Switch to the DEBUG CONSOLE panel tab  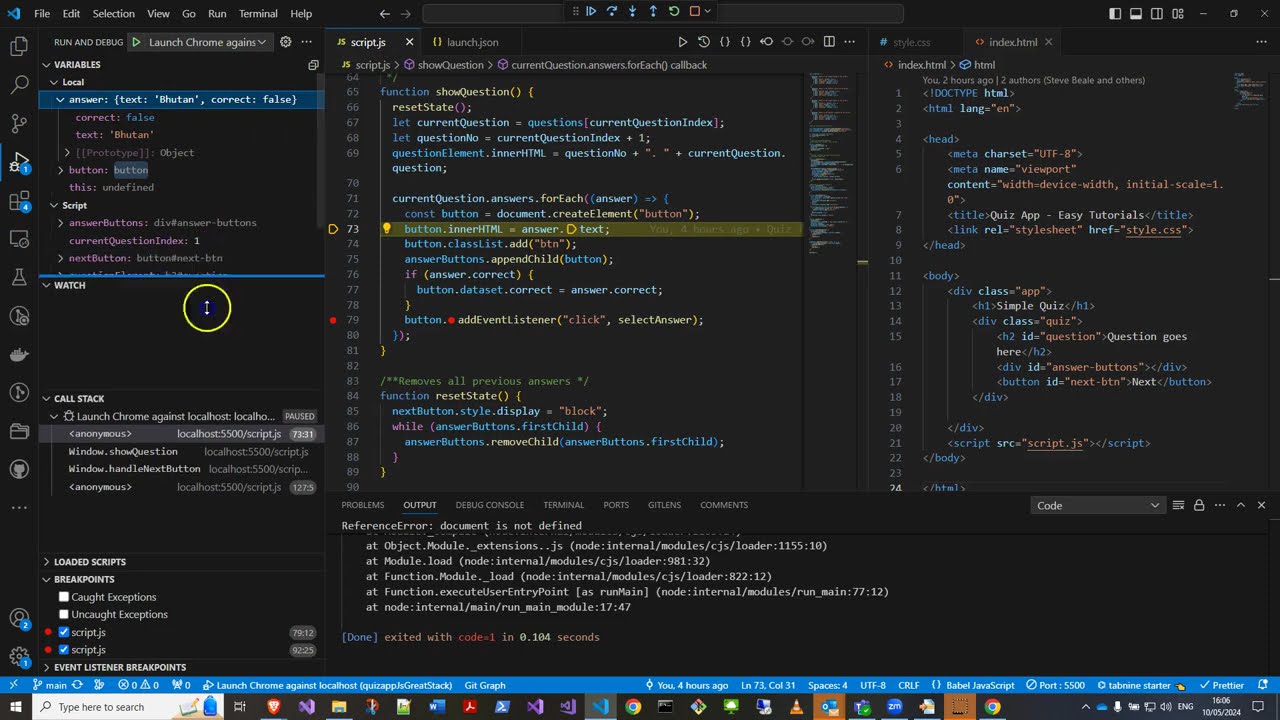coord(490,505)
